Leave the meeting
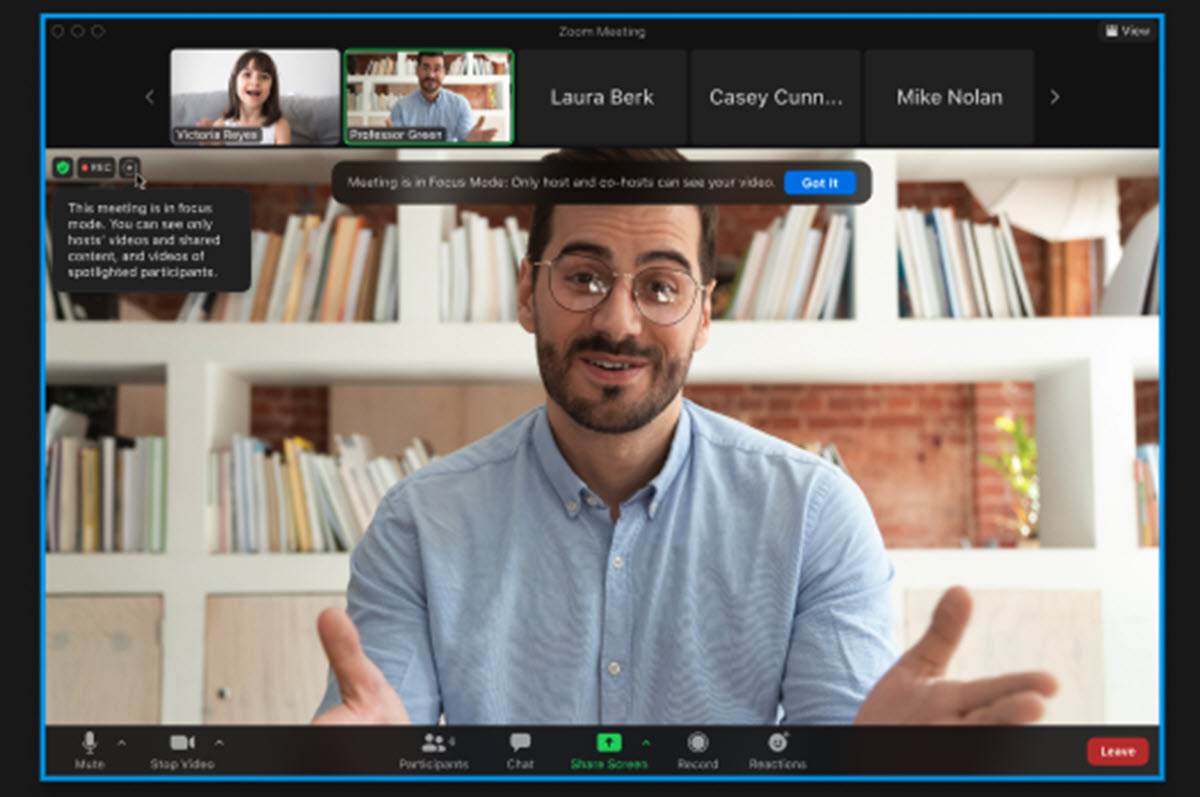 1117,751
